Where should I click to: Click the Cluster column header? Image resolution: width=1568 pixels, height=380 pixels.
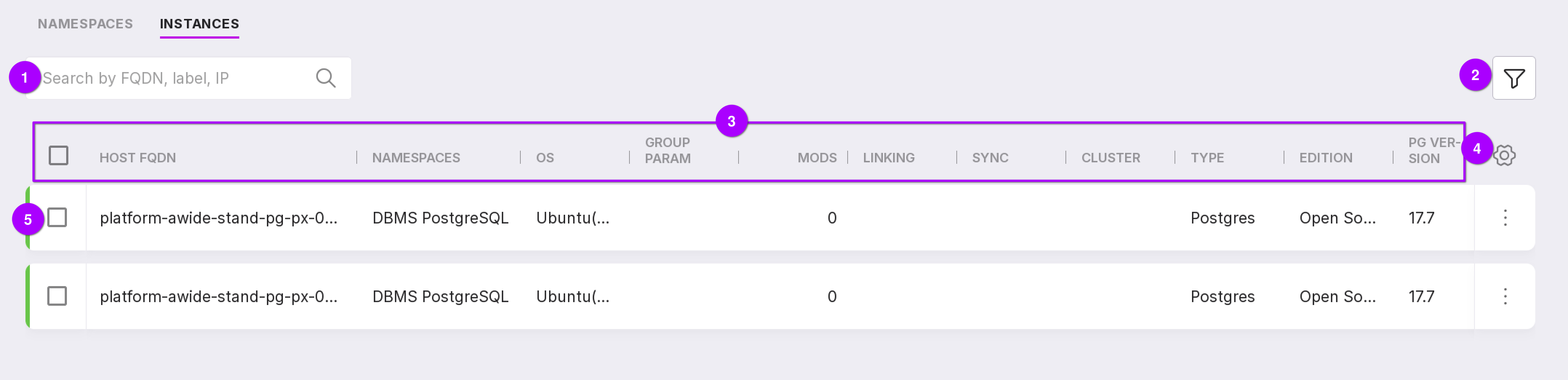[1110, 158]
